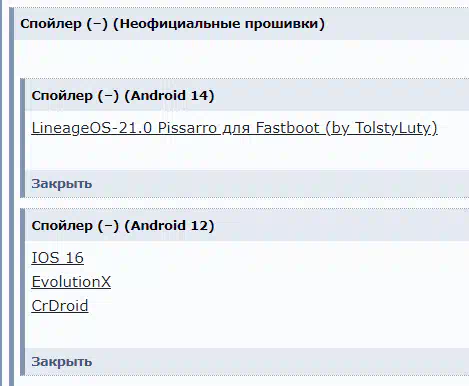The height and width of the screenshot is (386, 469).
Task: Open the EvolutionX firmware link
Action: 71,282
